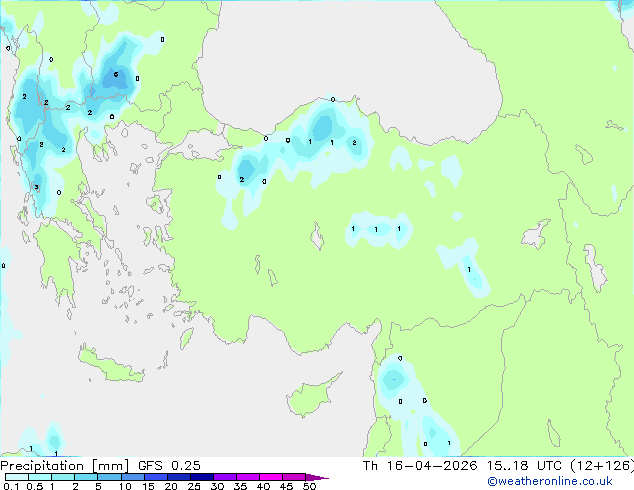Image resolution: width=634 pixels, height=490 pixels.
Task: Click the '0.5' legend scale label
Action: [x=34, y=486]
